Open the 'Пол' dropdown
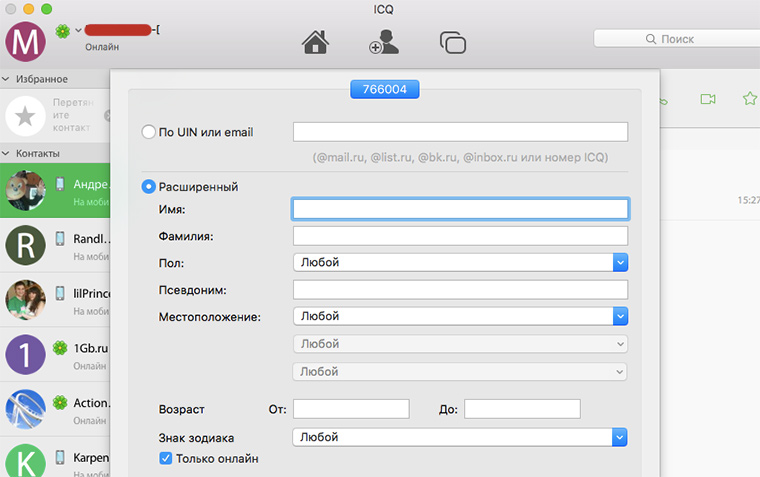The height and width of the screenshot is (477, 760). [x=620, y=262]
